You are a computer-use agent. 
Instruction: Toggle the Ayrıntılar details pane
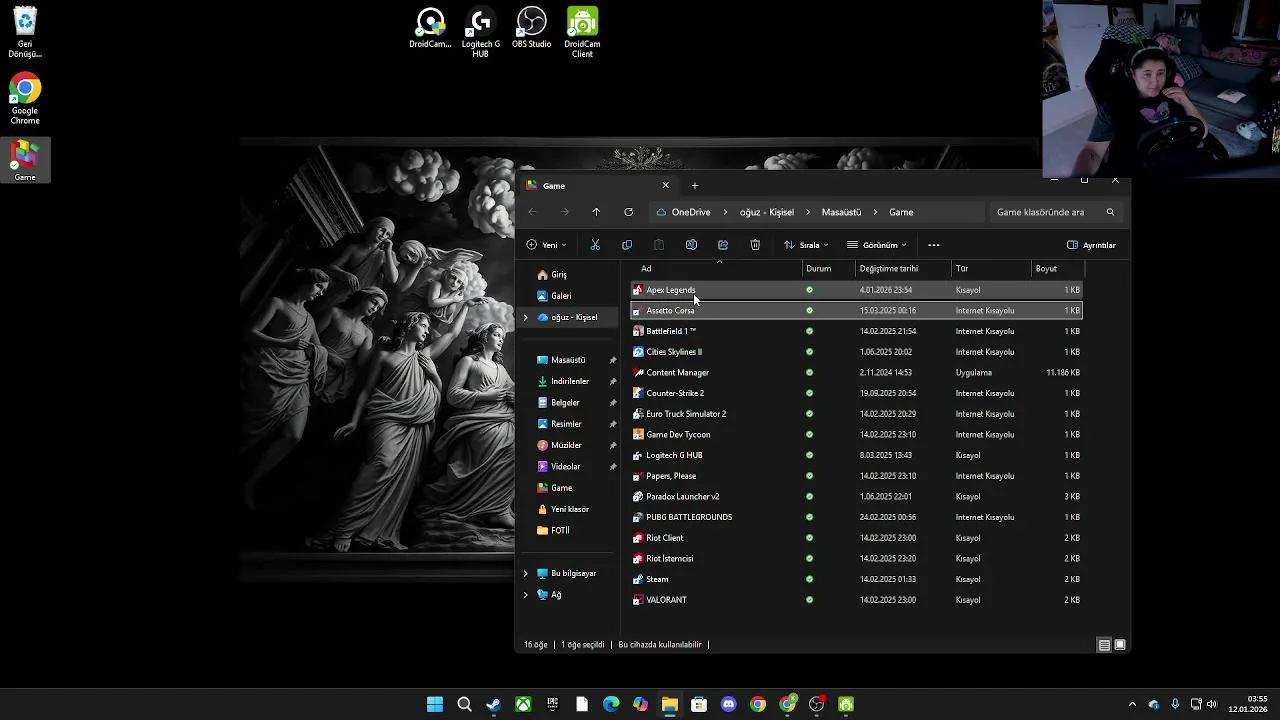point(1091,245)
